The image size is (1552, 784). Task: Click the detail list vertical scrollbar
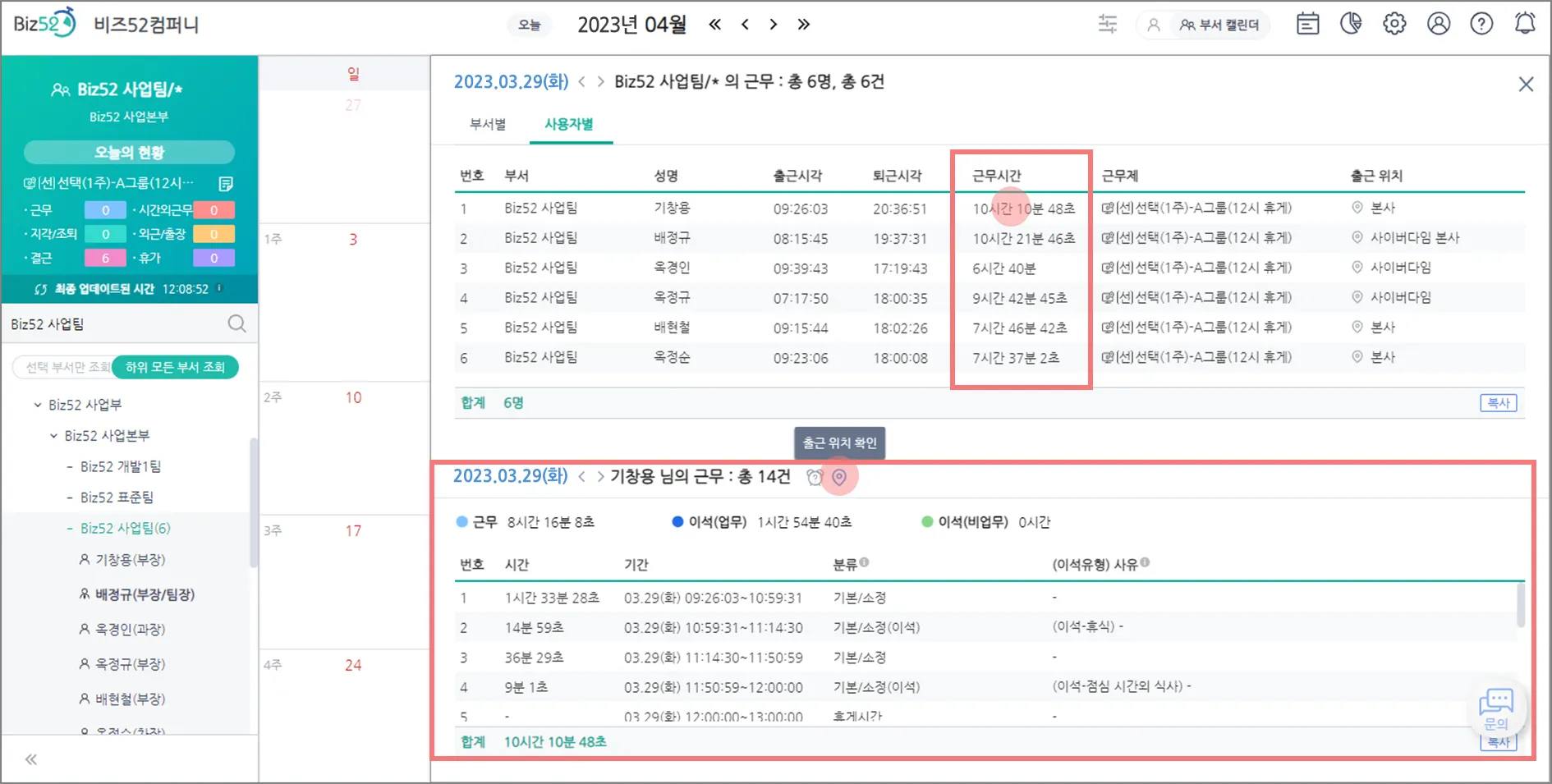tap(1520, 606)
